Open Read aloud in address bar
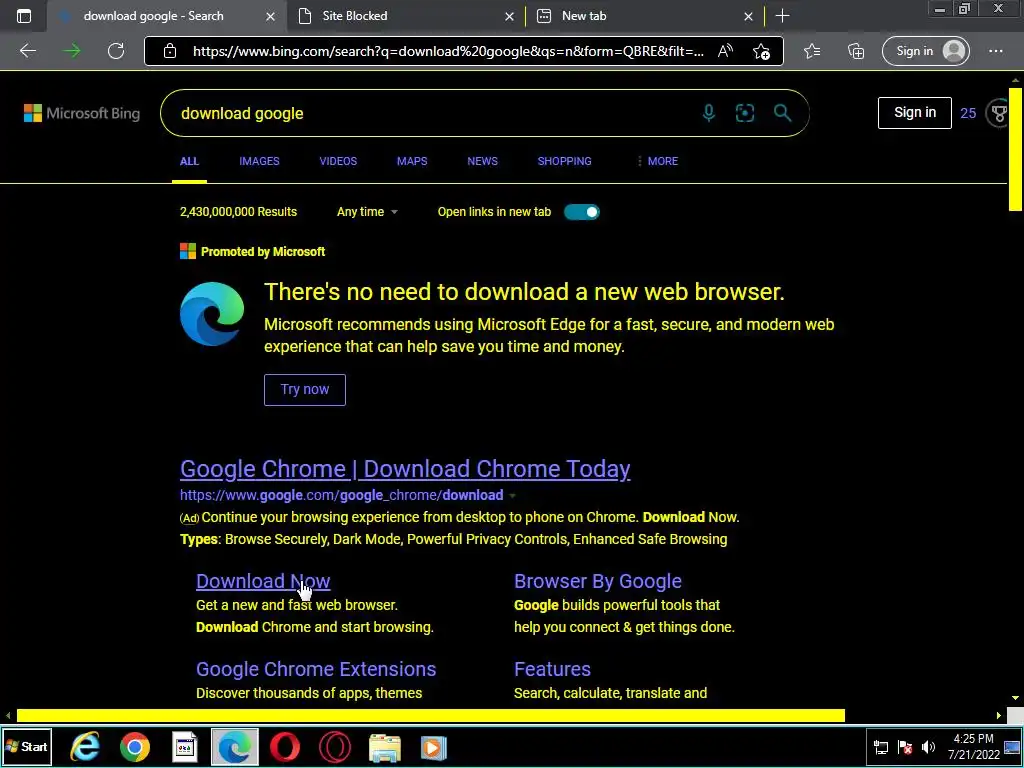The width and height of the screenshot is (1024, 768). click(x=725, y=51)
